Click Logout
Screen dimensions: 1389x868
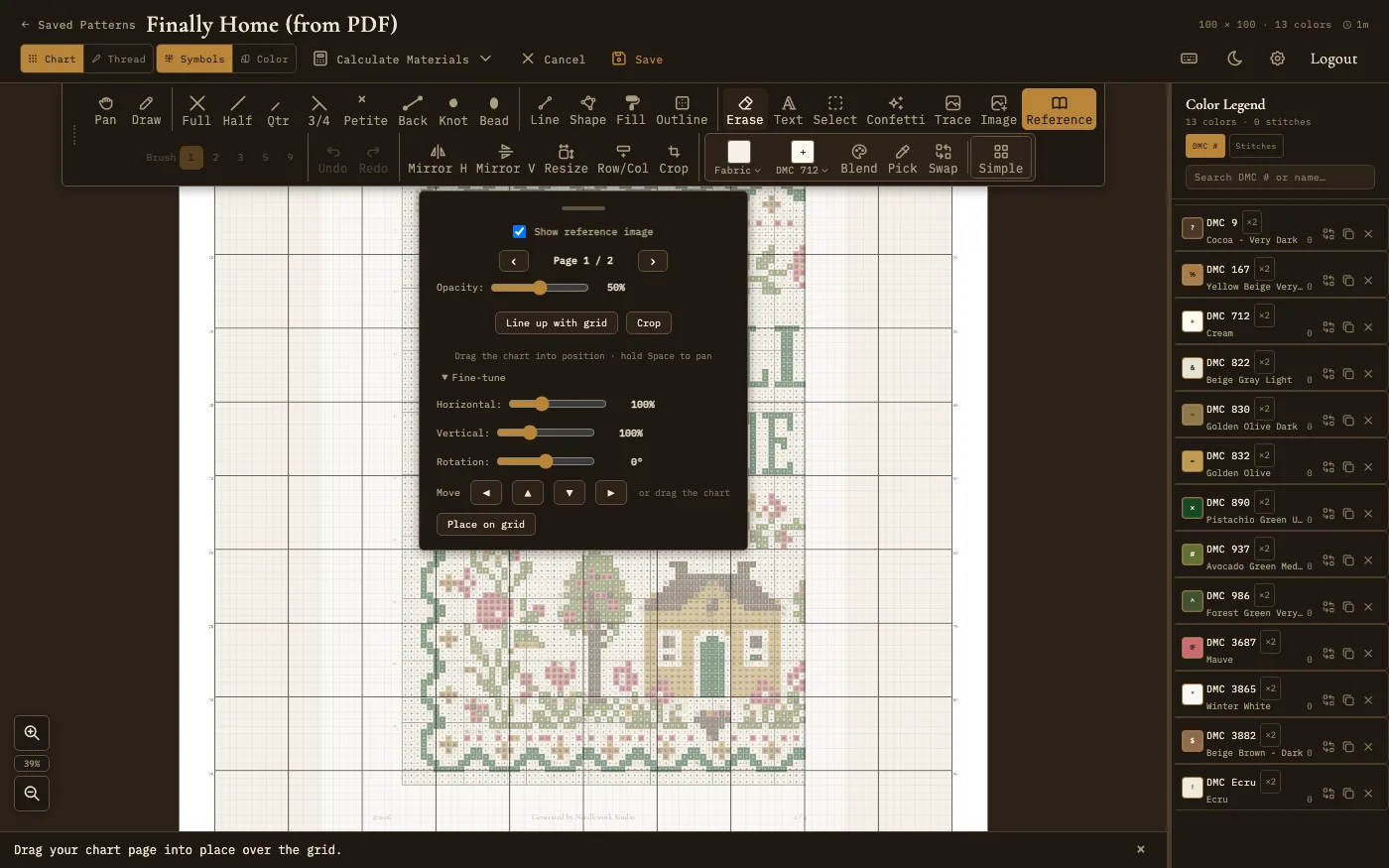coord(1333,59)
